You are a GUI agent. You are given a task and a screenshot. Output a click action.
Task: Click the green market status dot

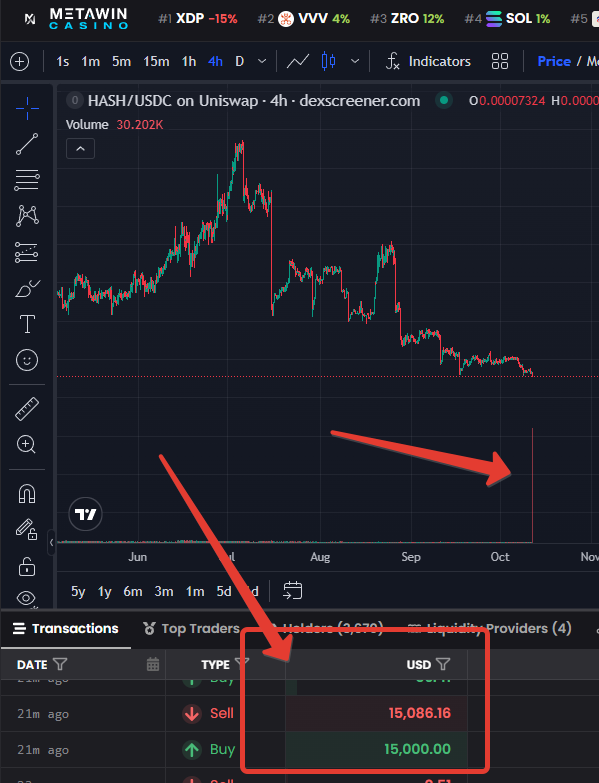pos(443,100)
